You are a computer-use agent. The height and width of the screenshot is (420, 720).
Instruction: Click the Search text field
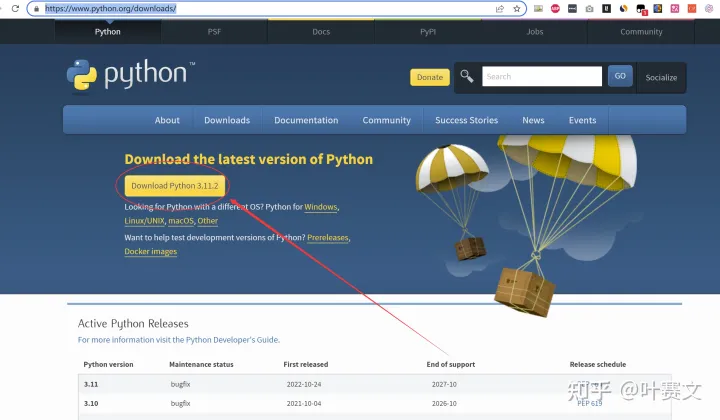pos(542,76)
